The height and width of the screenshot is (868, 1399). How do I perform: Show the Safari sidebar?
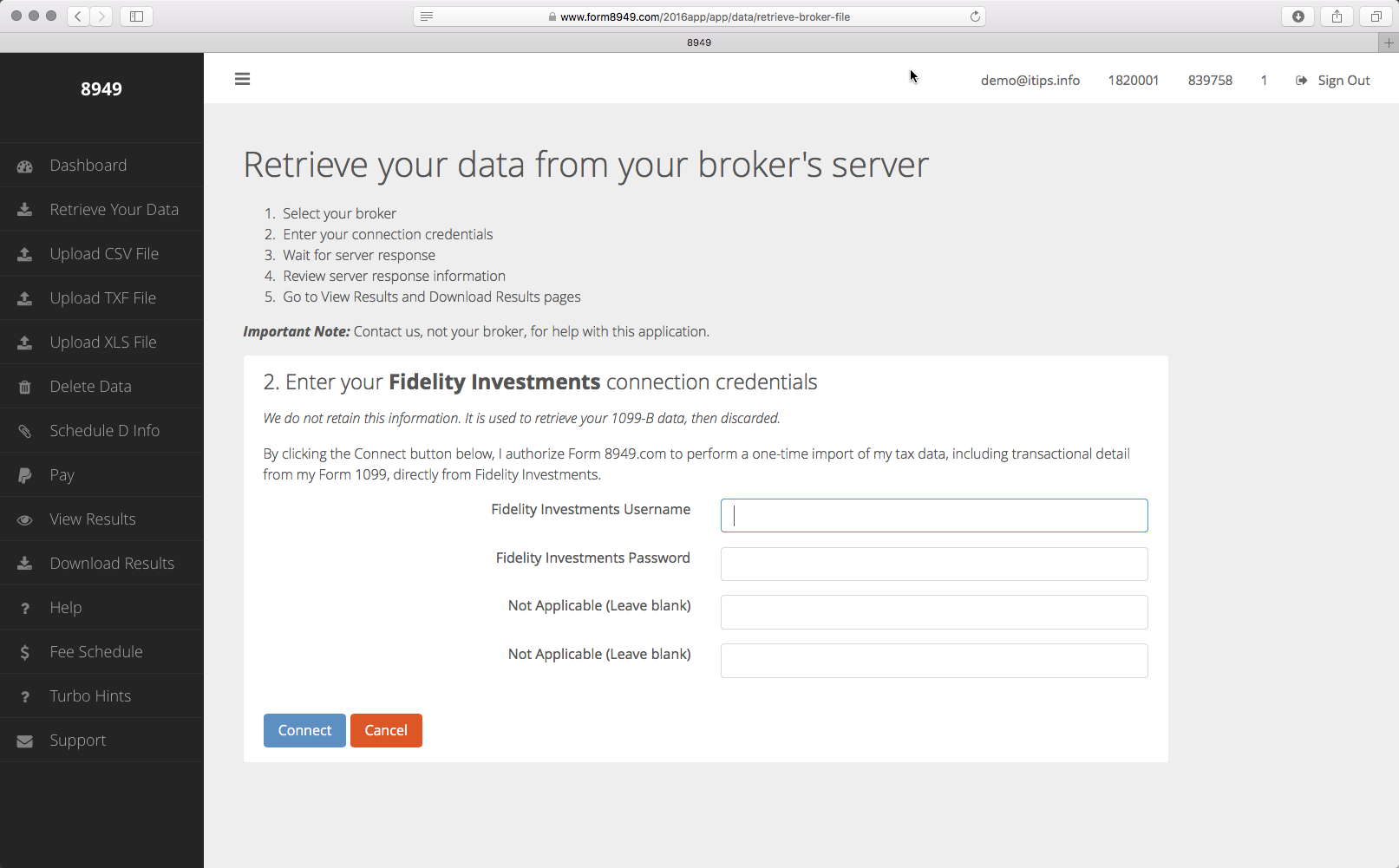(136, 16)
